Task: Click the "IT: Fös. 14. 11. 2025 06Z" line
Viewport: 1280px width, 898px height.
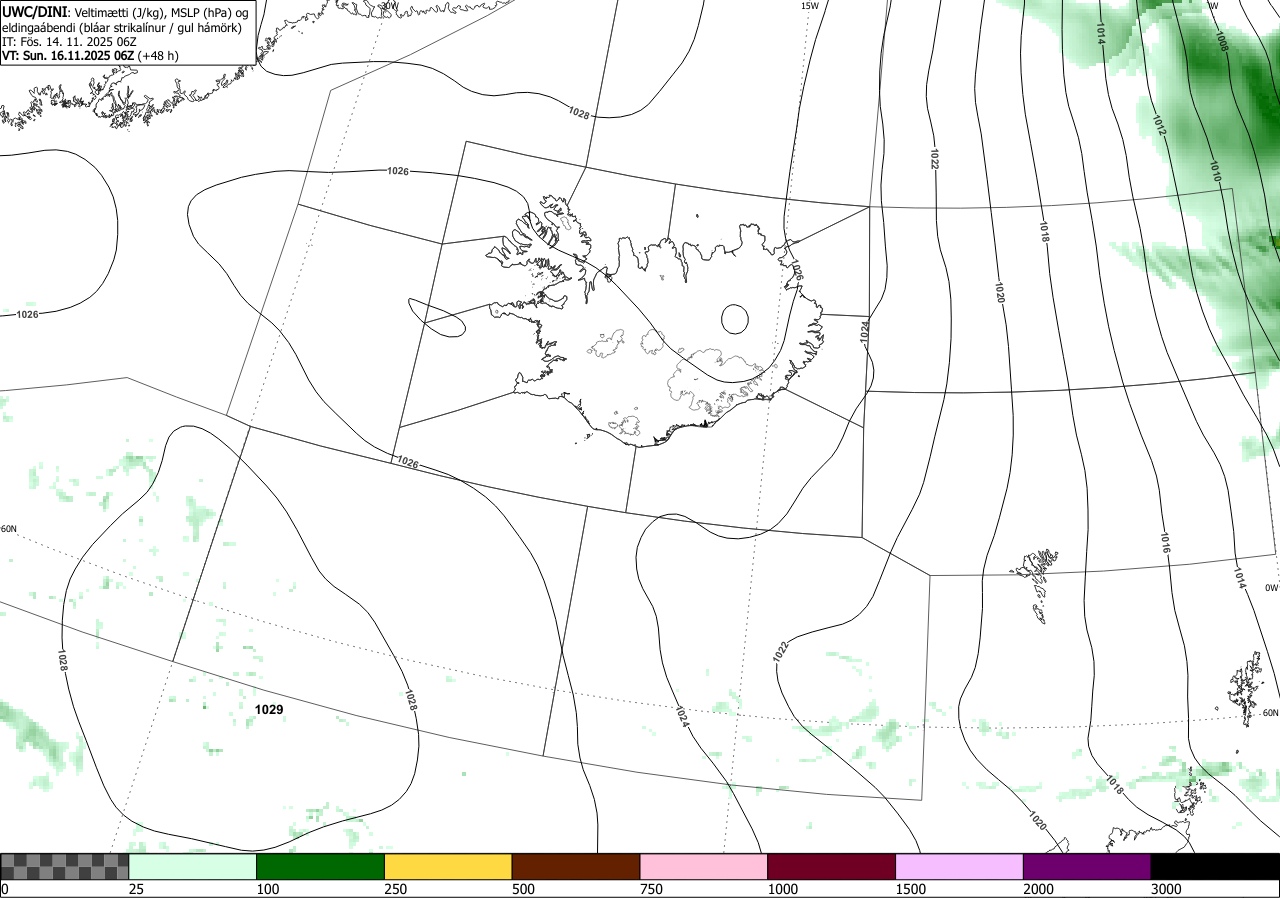Action: tap(68, 42)
